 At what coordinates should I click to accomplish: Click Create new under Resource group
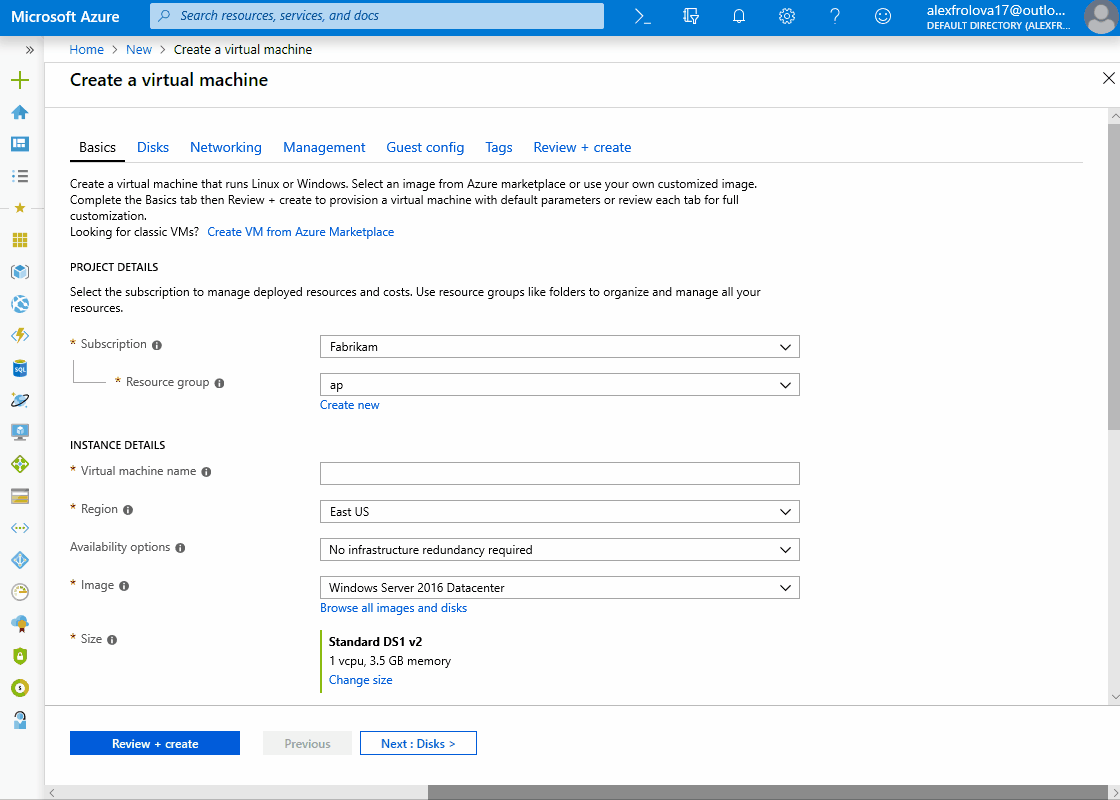(349, 405)
